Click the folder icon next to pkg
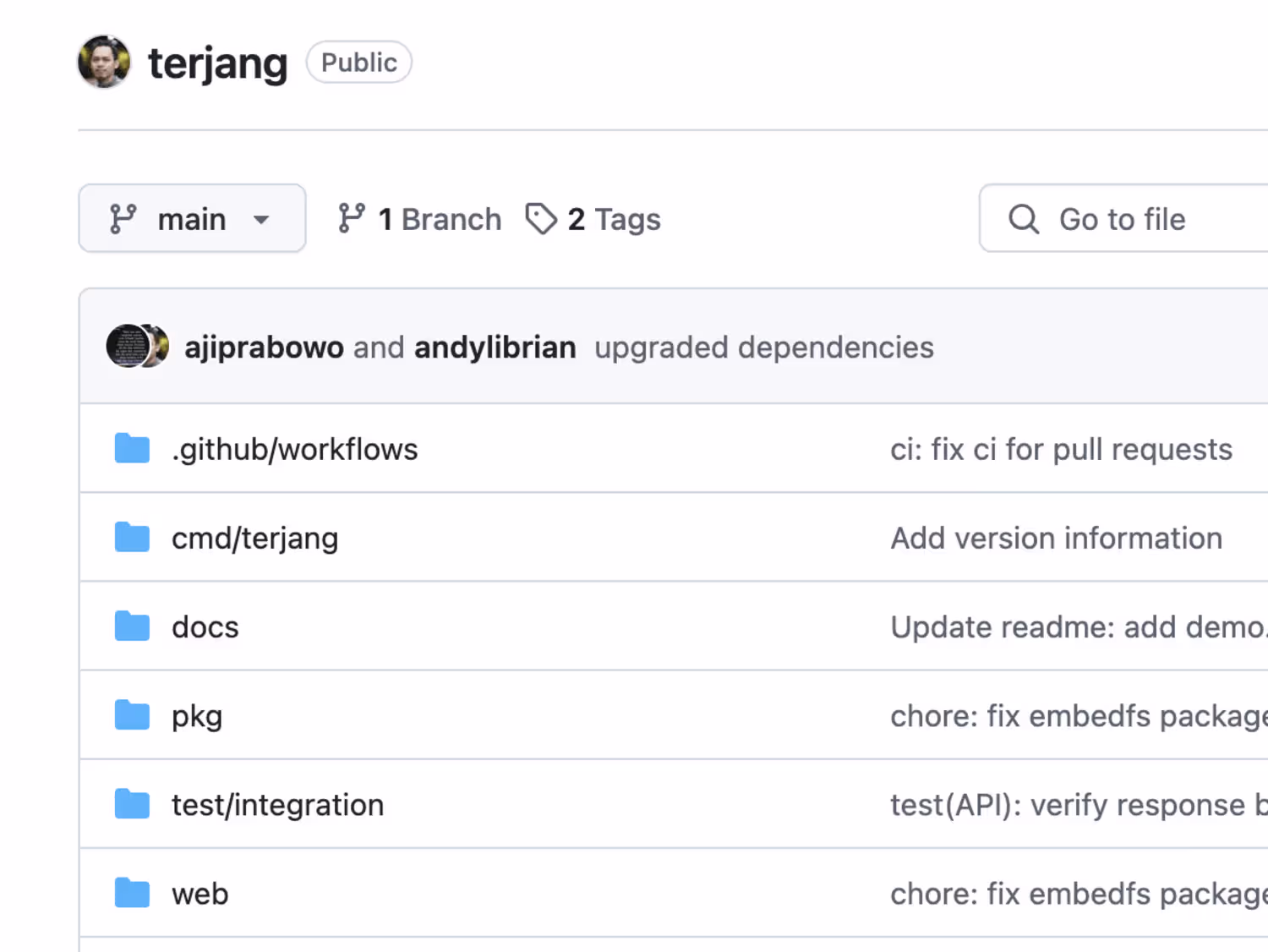1268x952 pixels. [132, 715]
